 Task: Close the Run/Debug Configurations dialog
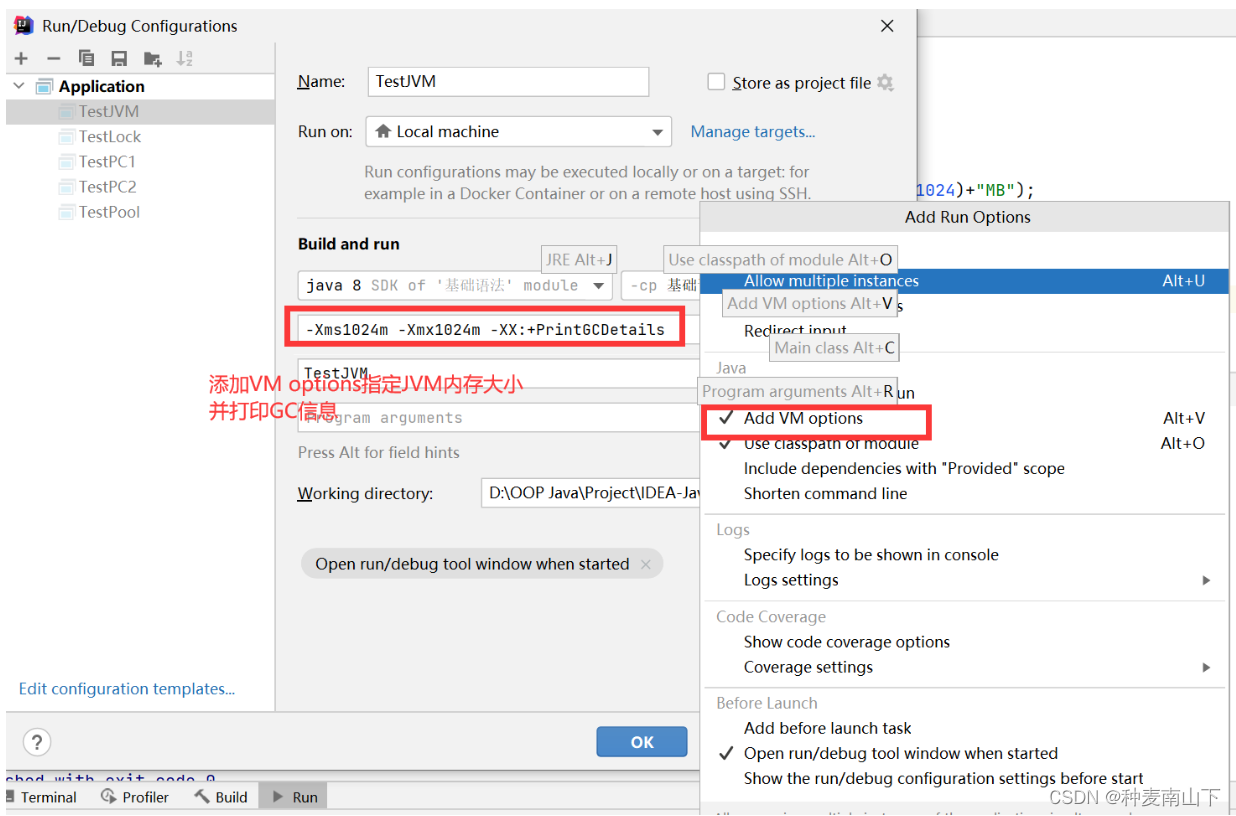tap(887, 26)
